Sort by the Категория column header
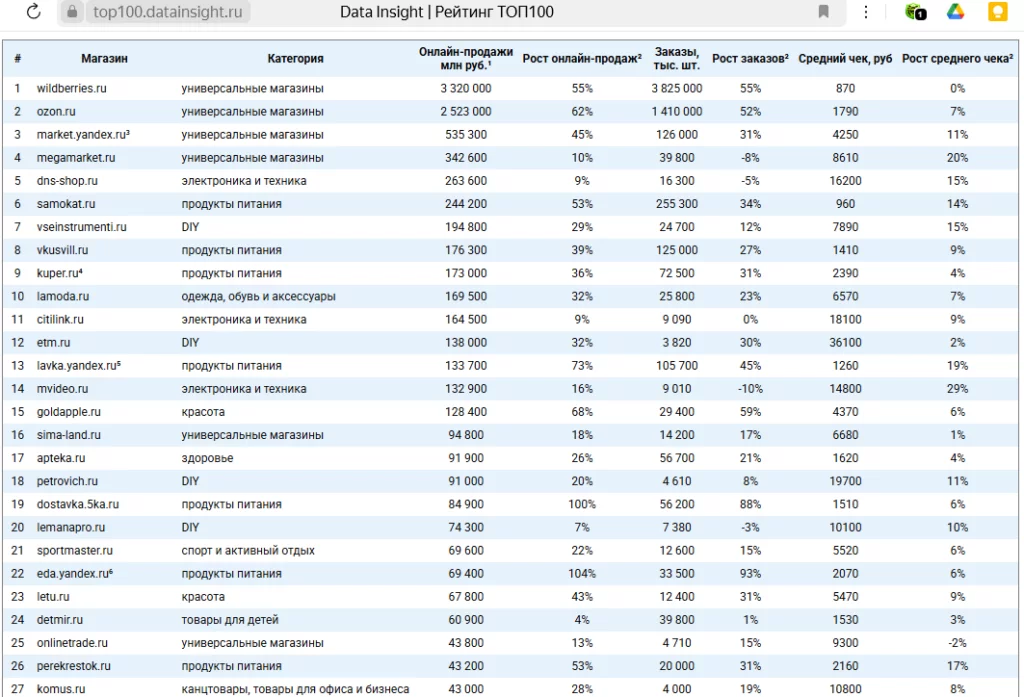The image size is (1024, 697). [x=295, y=59]
